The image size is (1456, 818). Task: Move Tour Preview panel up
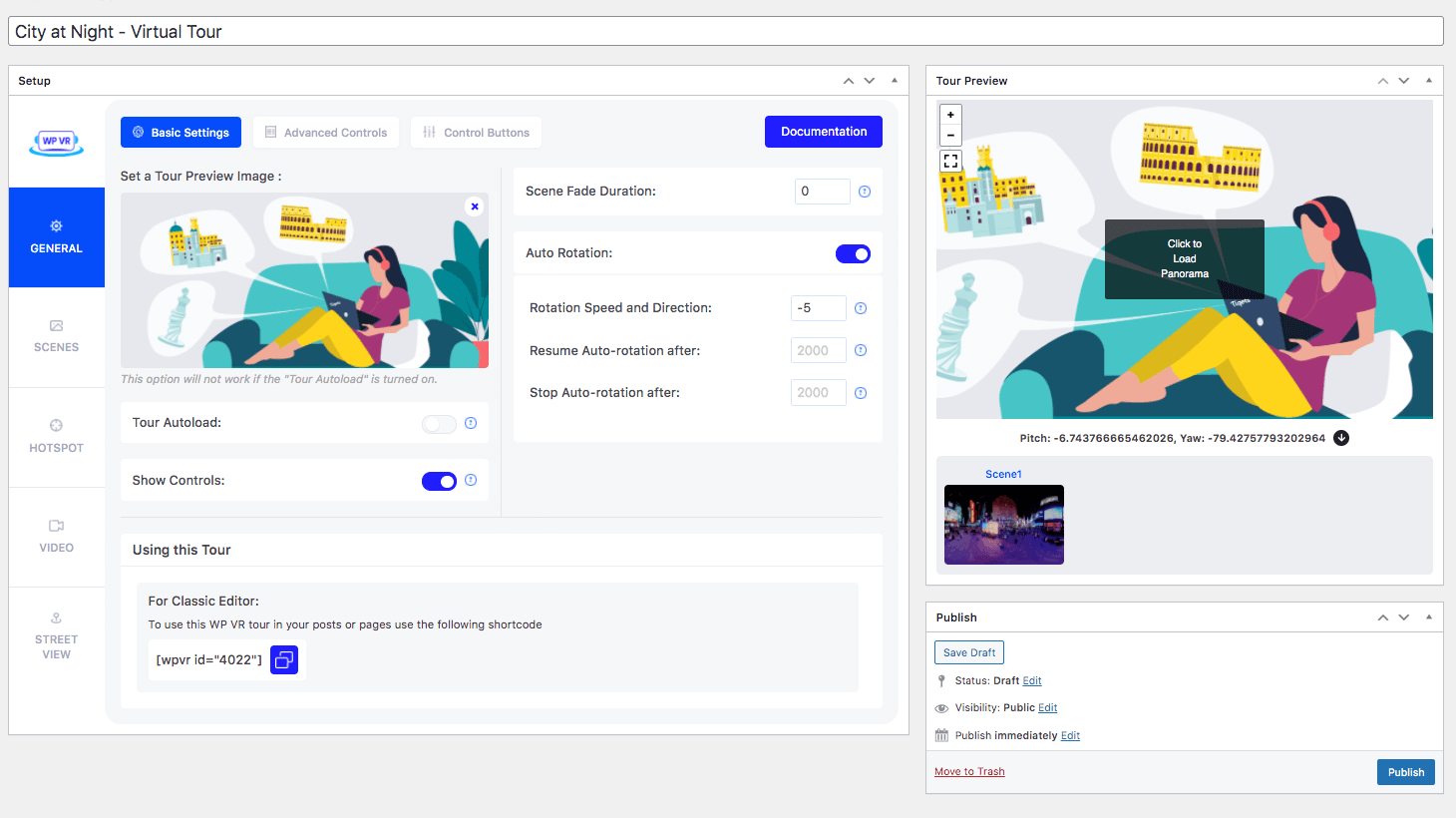pos(1383,81)
